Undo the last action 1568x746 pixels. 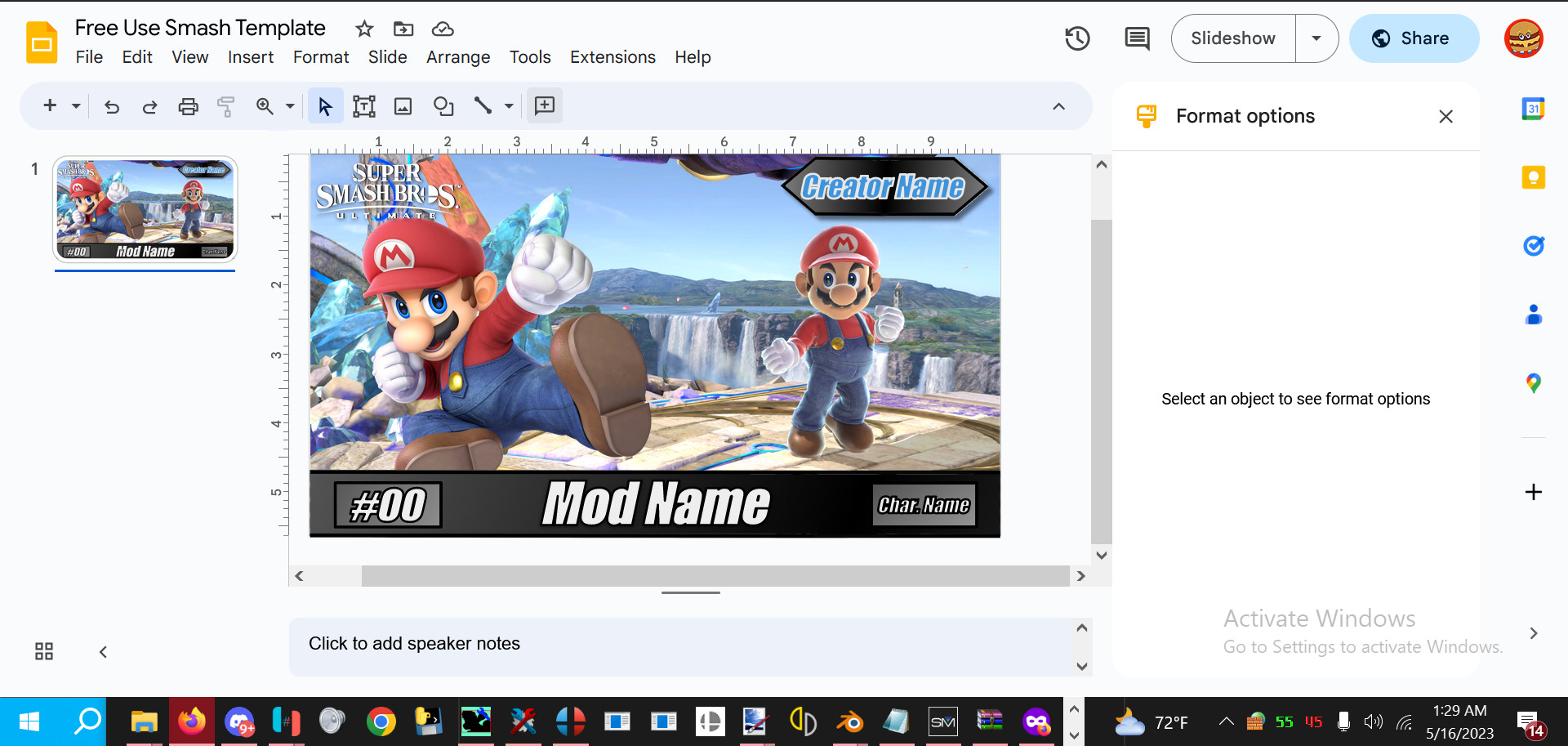tap(112, 106)
